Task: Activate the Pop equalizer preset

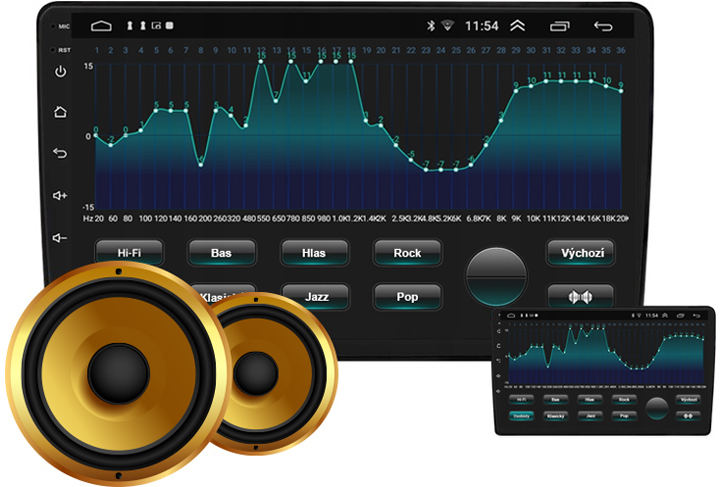Action: pos(407,296)
